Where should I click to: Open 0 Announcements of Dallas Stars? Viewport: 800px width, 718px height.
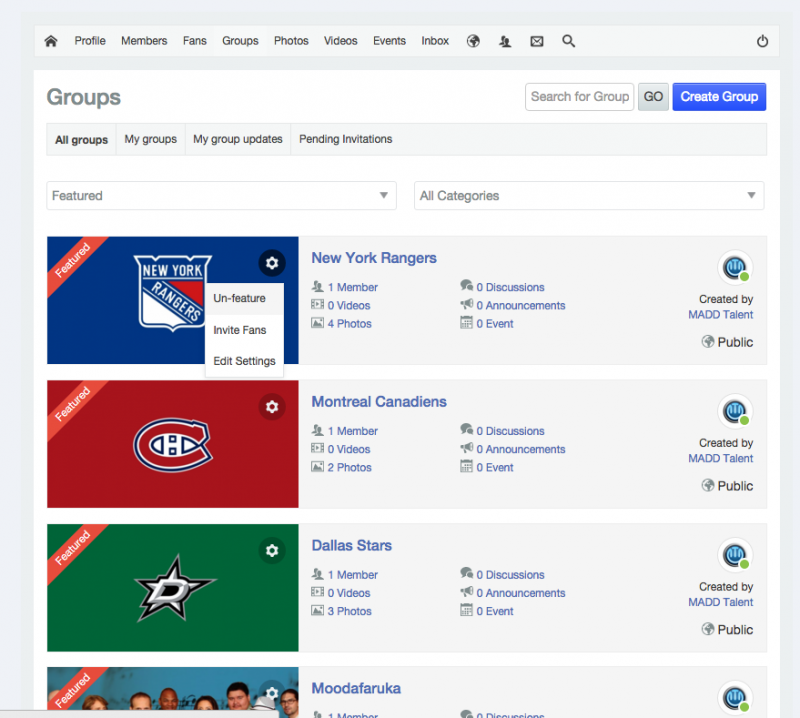521,593
